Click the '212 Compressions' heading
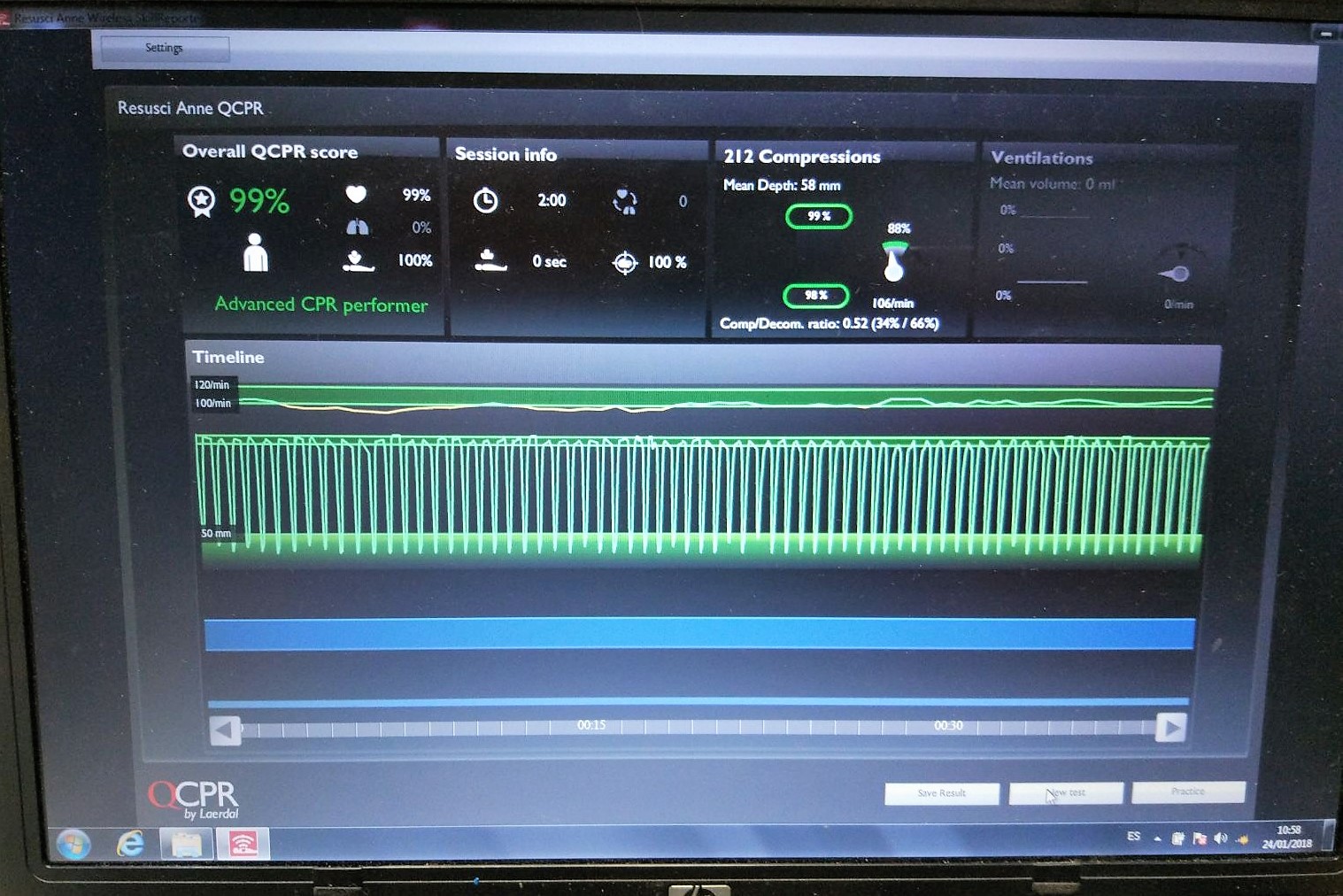The image size is (1343, 896). pyautogui.click(x=802, y=157)
